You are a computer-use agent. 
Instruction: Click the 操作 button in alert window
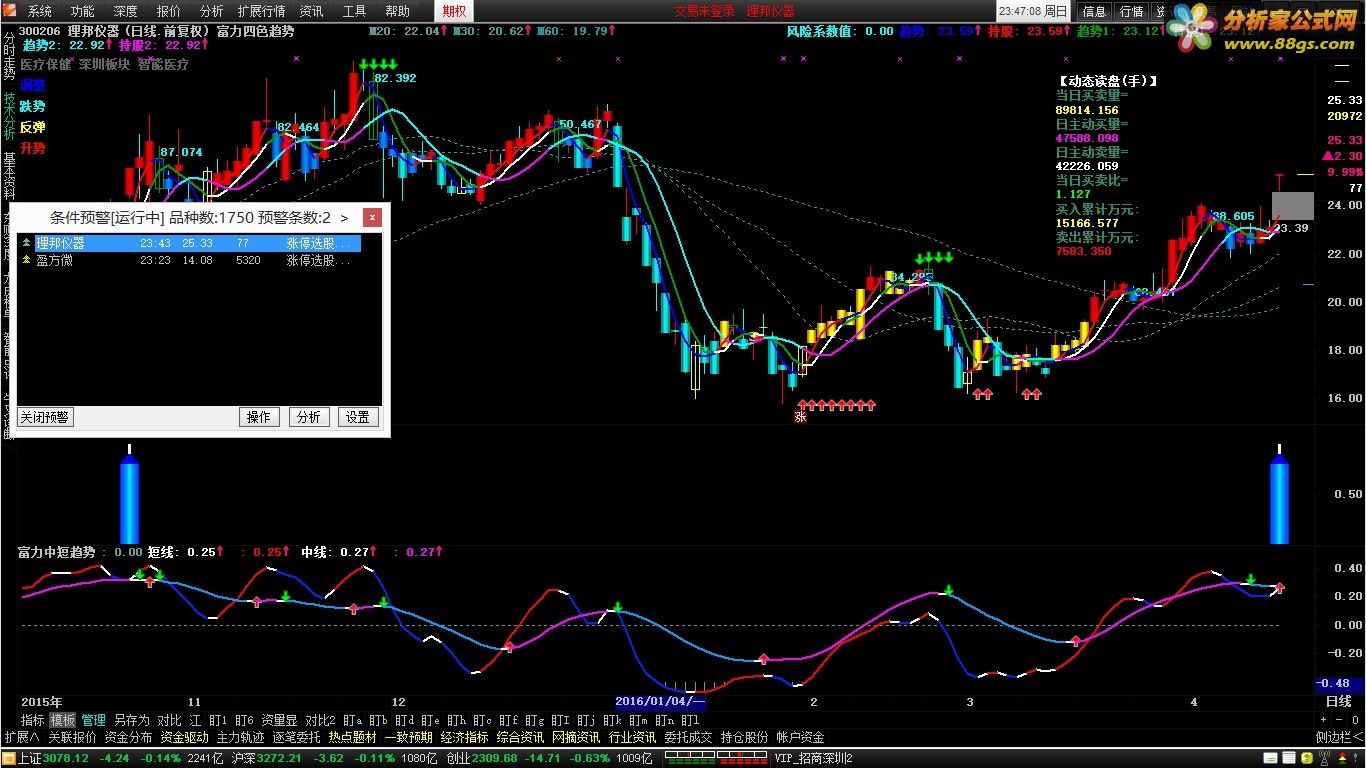[259, 417]
